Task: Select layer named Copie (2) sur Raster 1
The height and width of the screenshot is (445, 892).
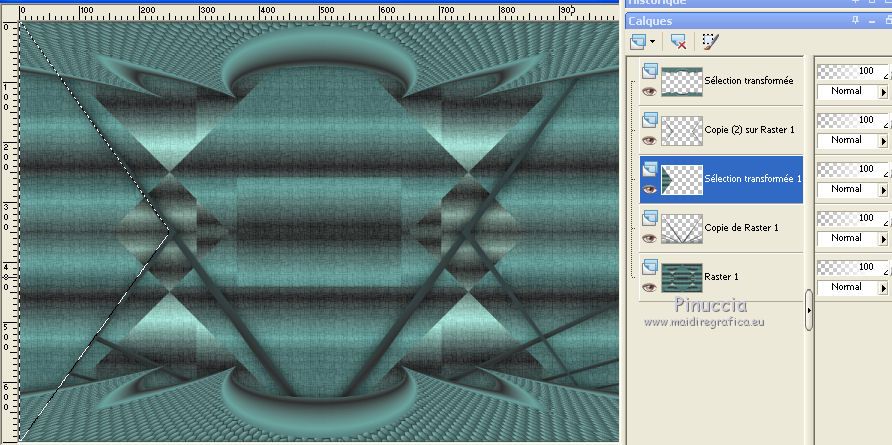Action: point(749,130)
